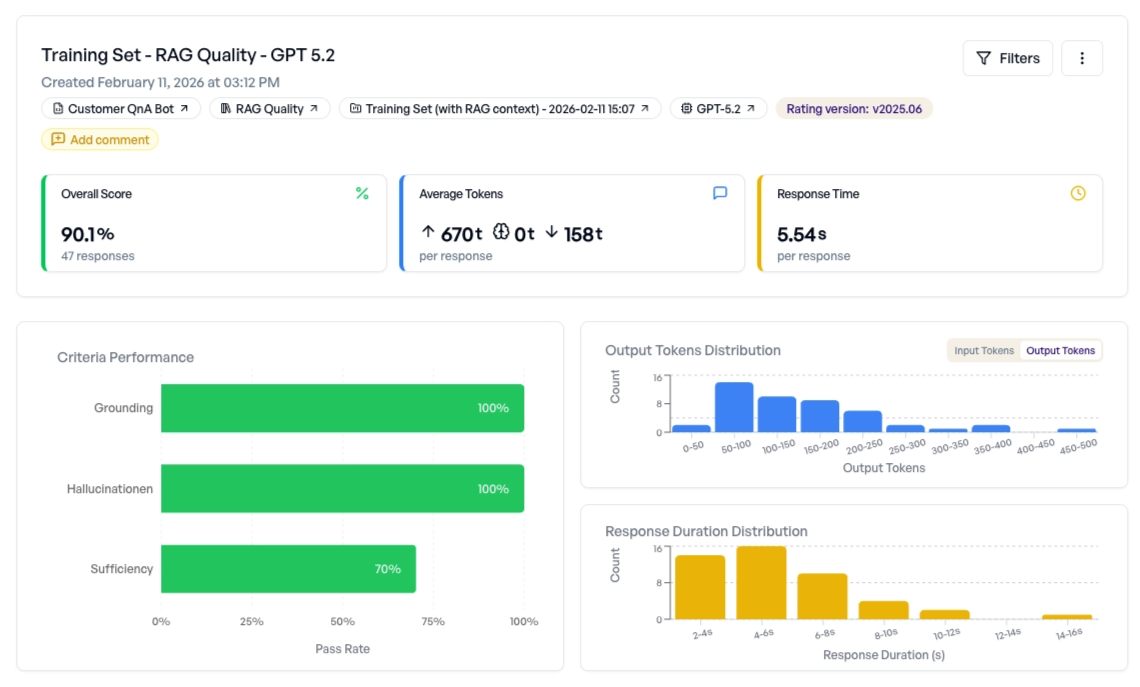Open the Training Set dataset link
Screen dimensions: 1140x687
tap(499, 108)
